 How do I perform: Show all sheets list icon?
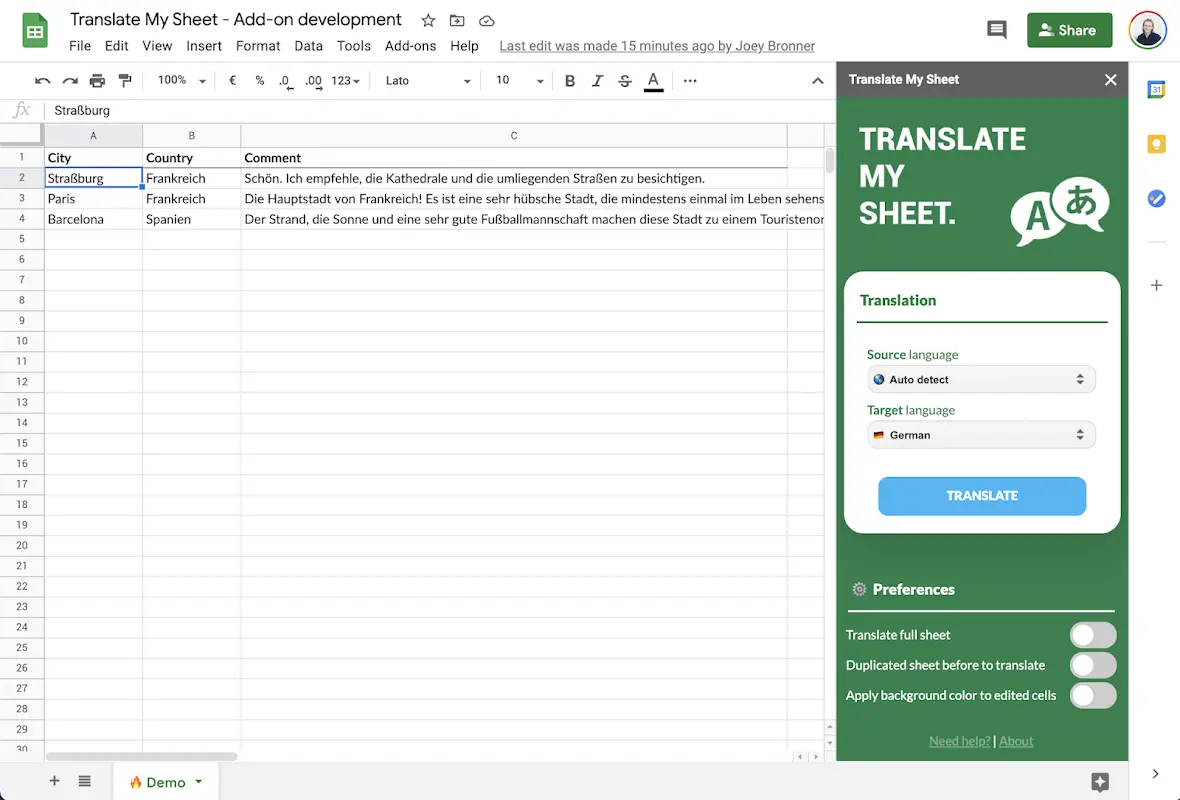pos(84,781)
